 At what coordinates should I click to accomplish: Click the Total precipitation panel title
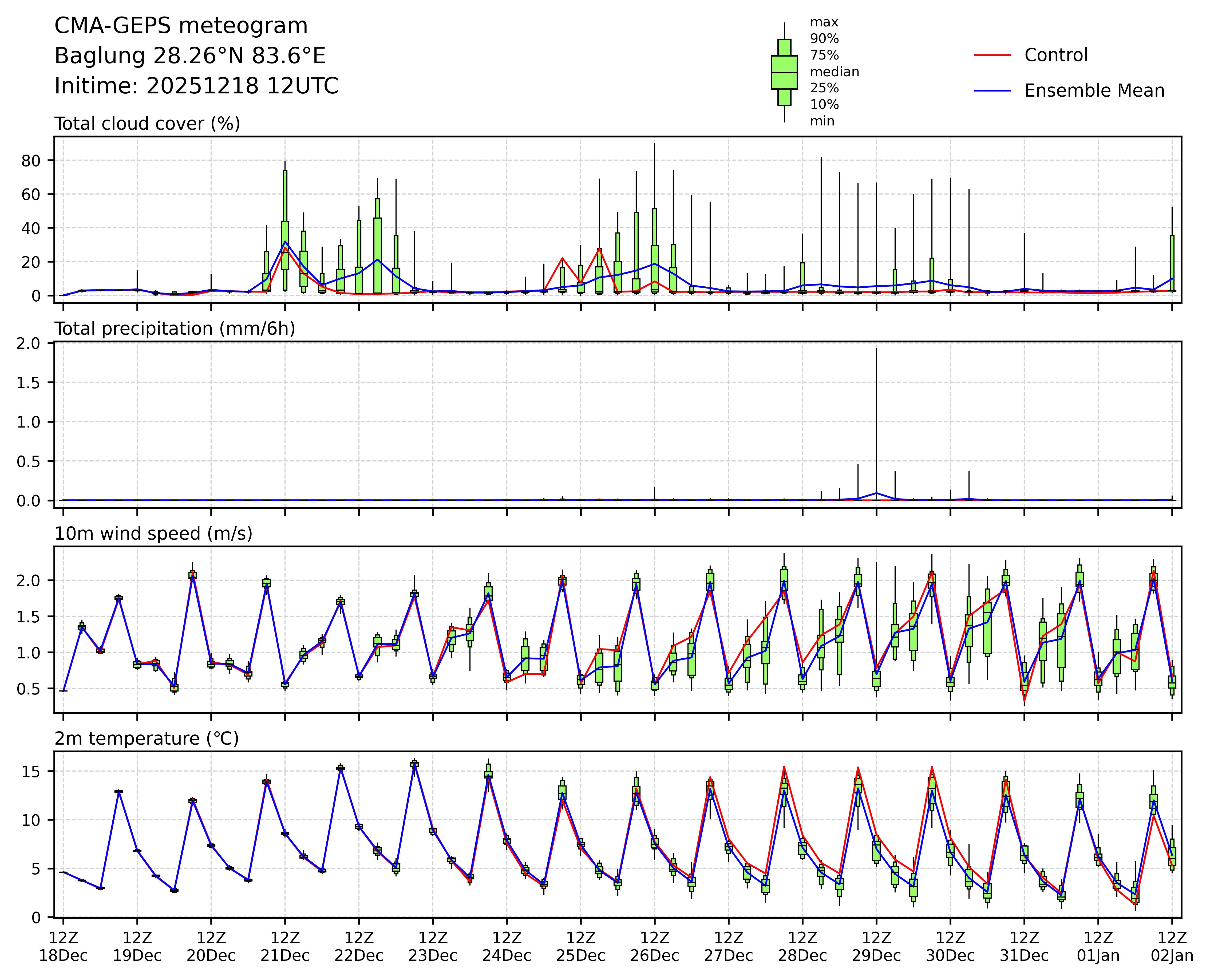click(175, 329)
